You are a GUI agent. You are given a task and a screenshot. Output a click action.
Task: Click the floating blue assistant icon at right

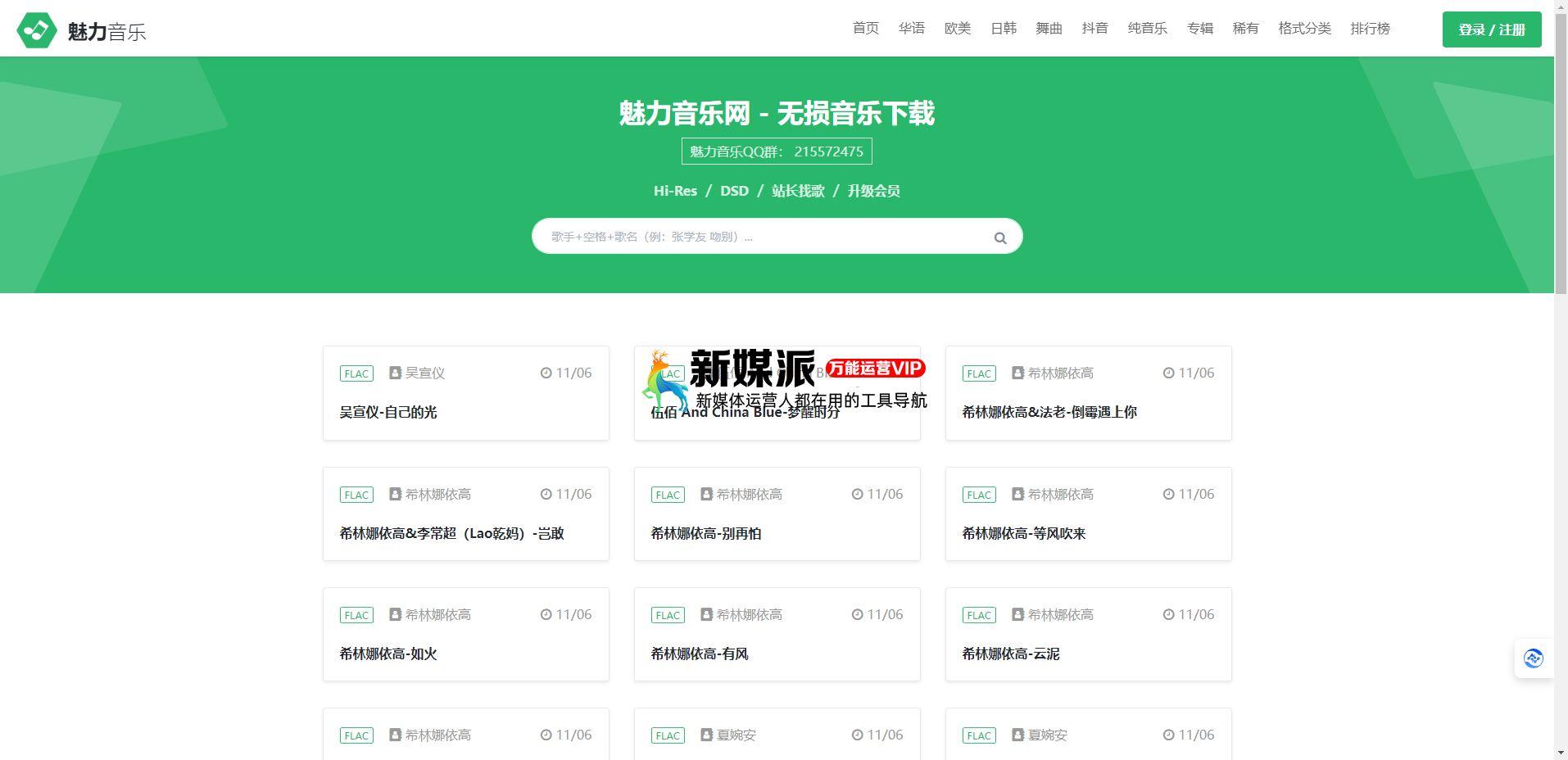point(1533,658)
